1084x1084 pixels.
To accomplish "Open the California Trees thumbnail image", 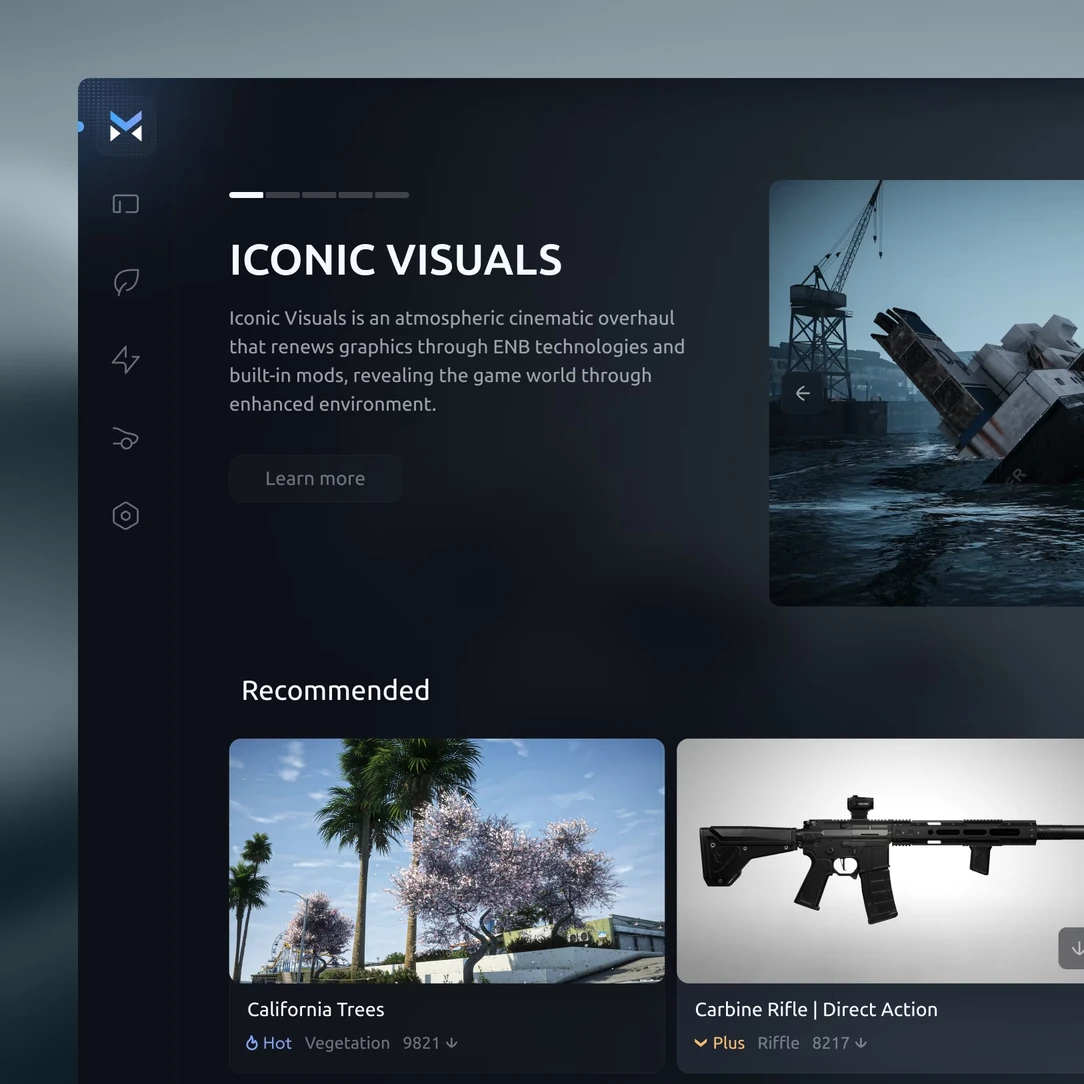I will [x=447, y=861].
